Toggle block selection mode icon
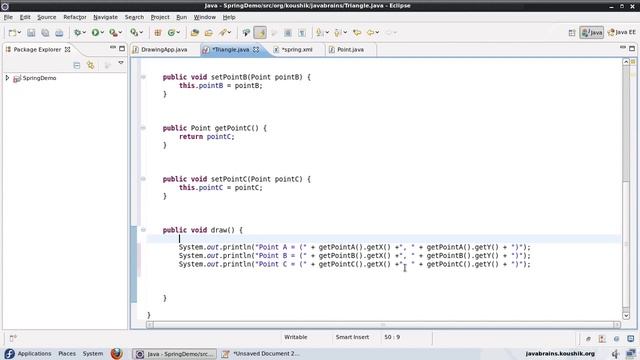The image size is (640, 360). (x=288, y=33)
